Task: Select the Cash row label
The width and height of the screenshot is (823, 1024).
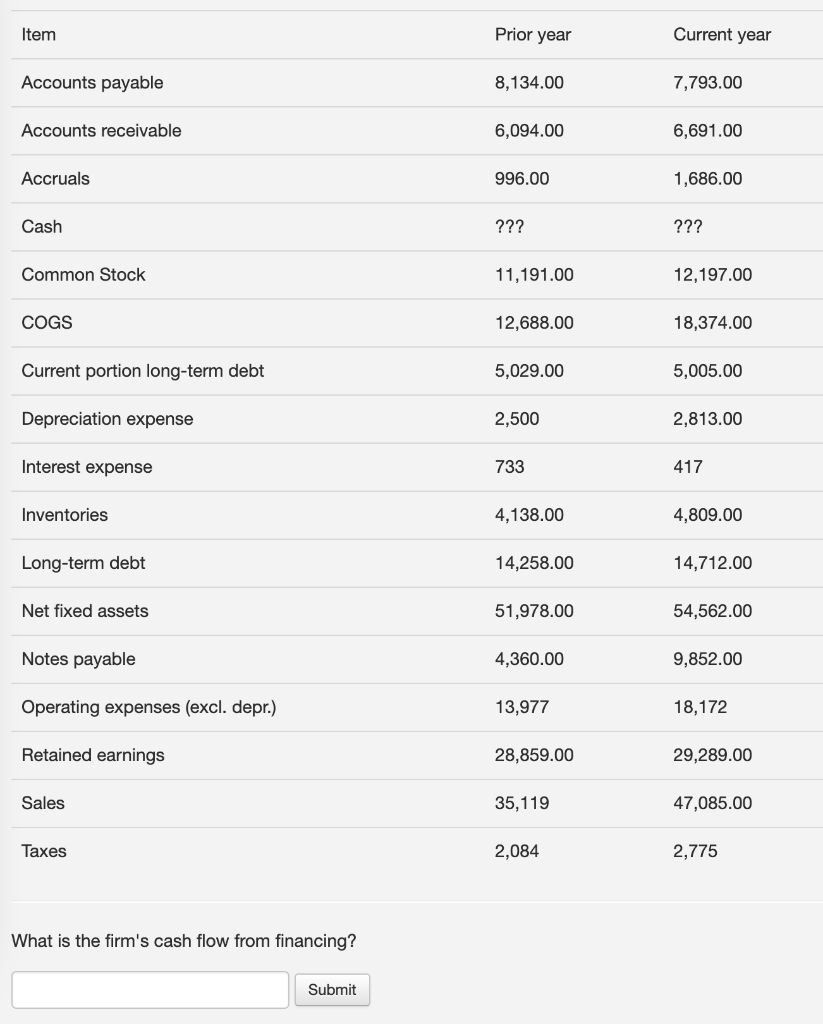Action: click(42, 227)
